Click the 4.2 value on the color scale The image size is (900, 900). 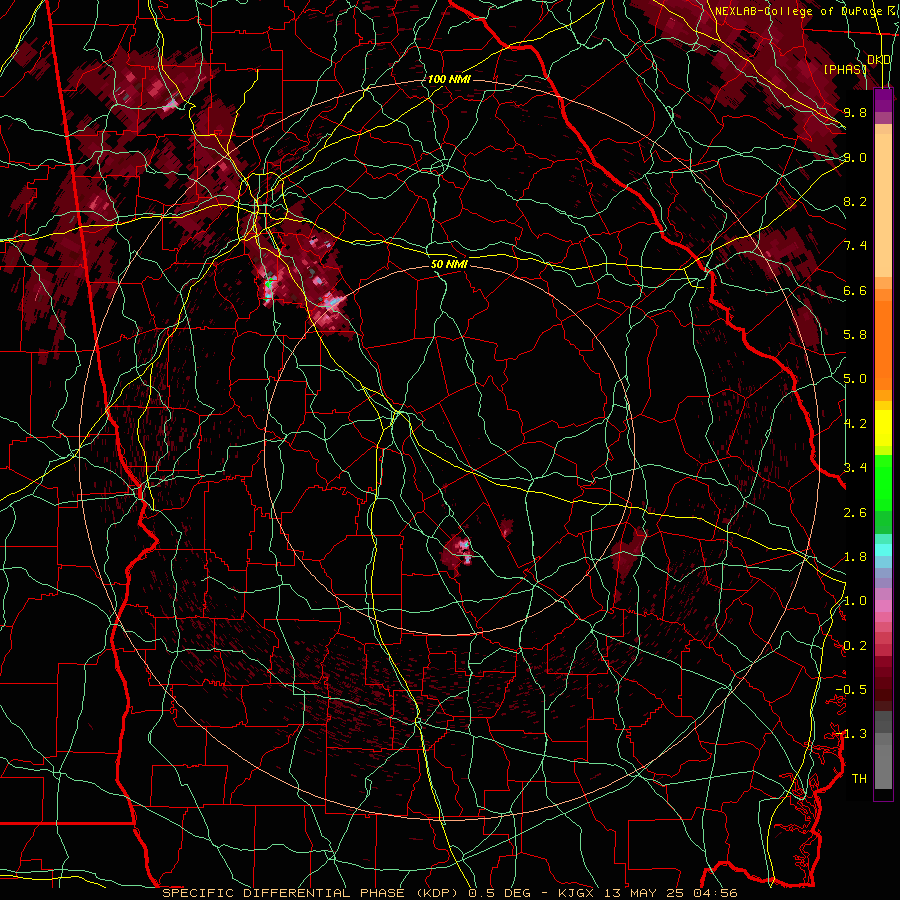(855, 424)
